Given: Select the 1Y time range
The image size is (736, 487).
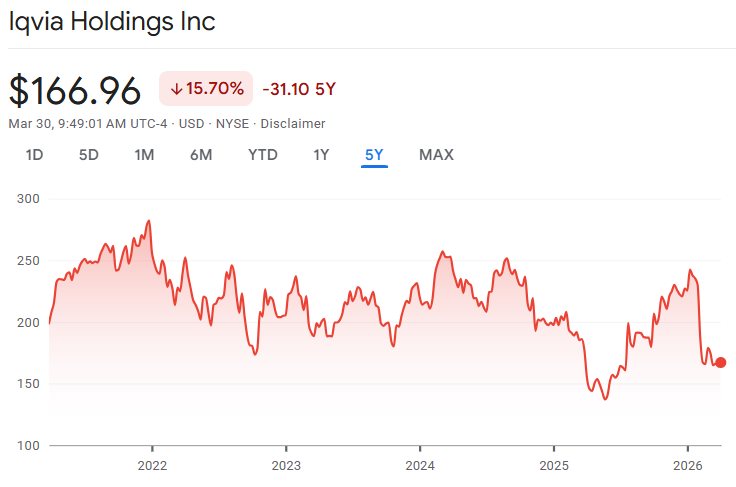Looking at the screenshot, I should pyautogui.click(x=321, y=155).
